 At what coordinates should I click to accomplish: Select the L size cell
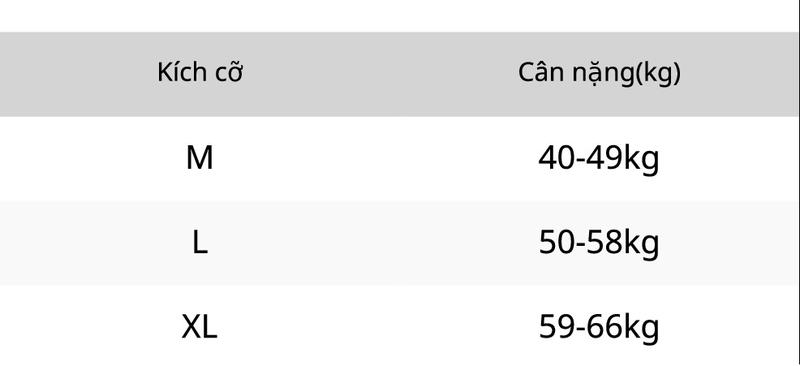click(199, 243)
